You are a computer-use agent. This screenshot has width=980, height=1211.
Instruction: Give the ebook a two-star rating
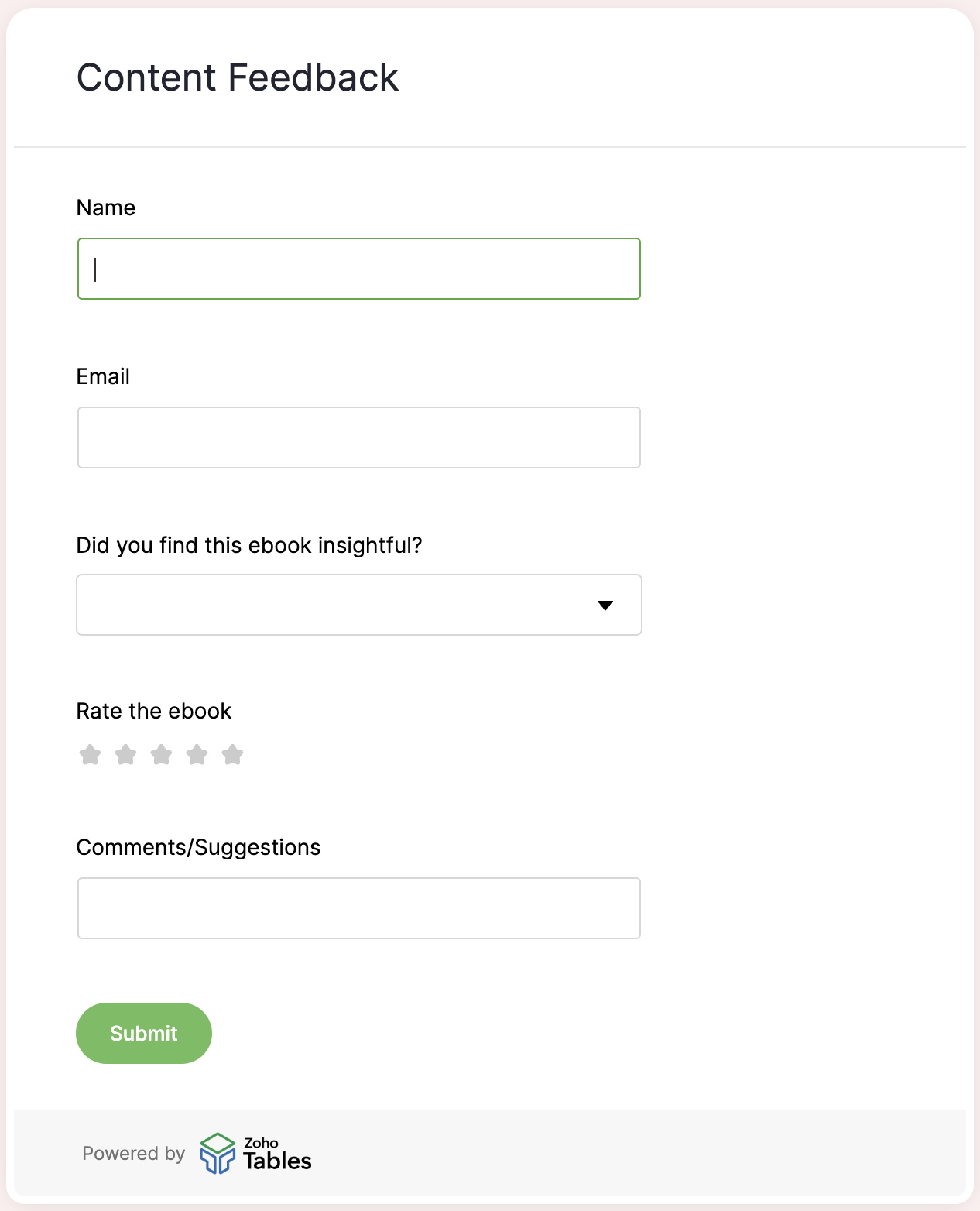pyautogui.click(x=126, y=754)
